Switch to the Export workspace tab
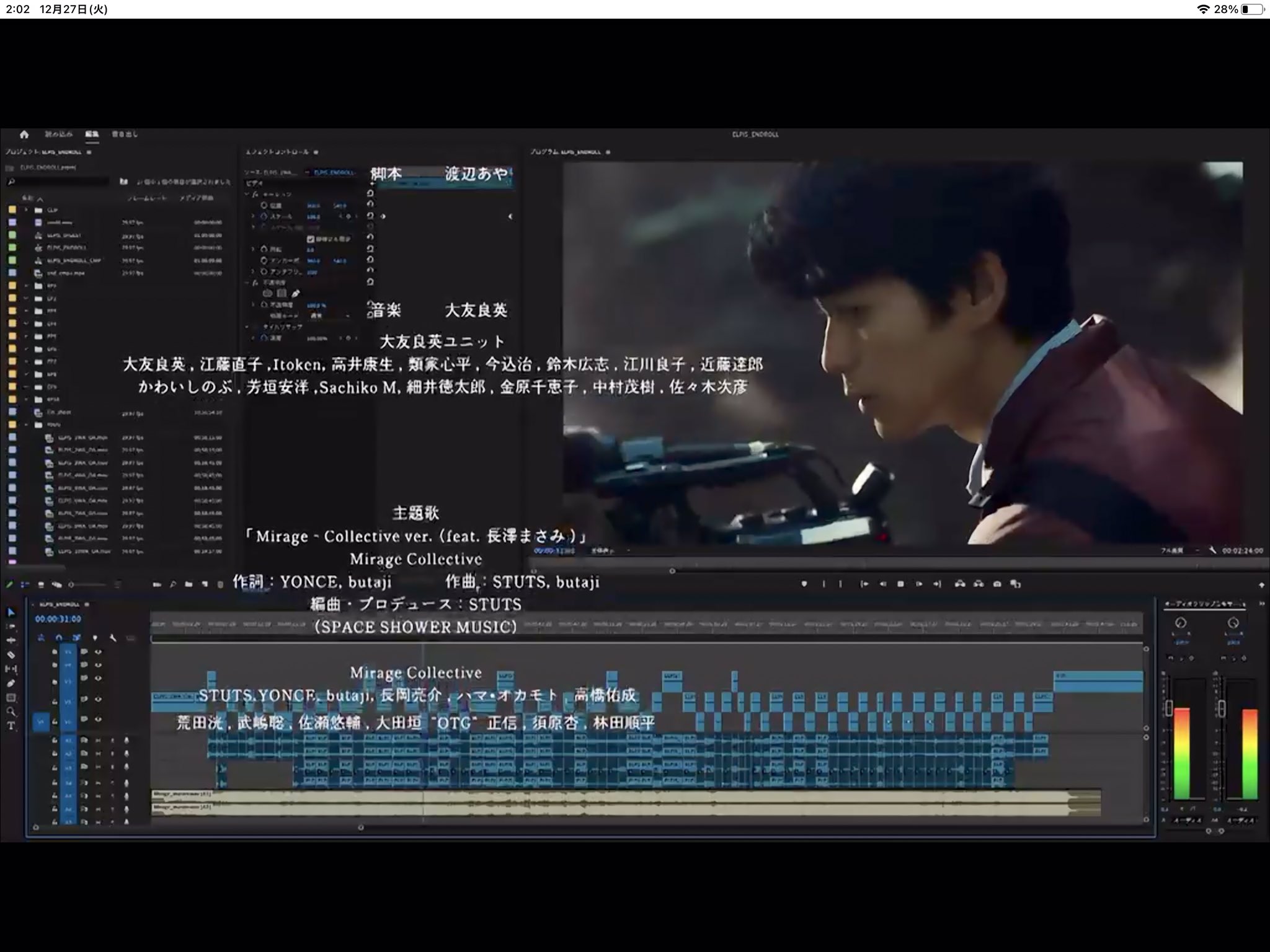The height and width of the screenshot is (952, 1270). [x=125, y=134]
